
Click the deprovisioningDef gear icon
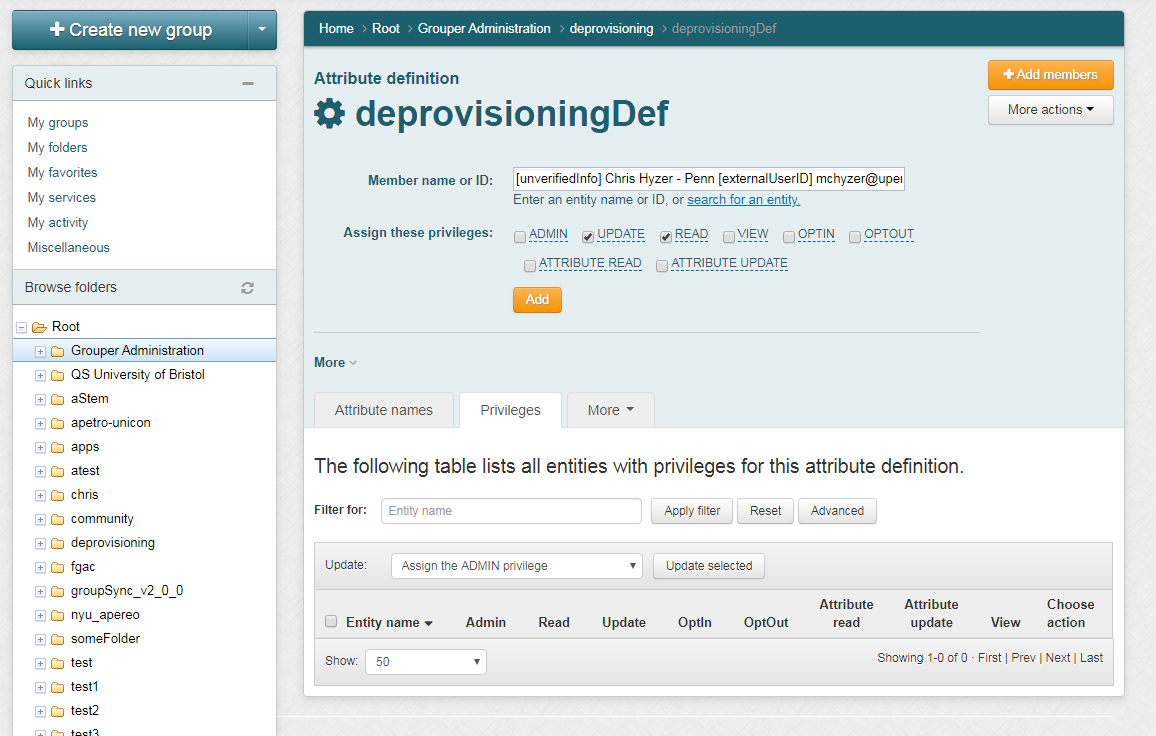(x=329, y=114)
